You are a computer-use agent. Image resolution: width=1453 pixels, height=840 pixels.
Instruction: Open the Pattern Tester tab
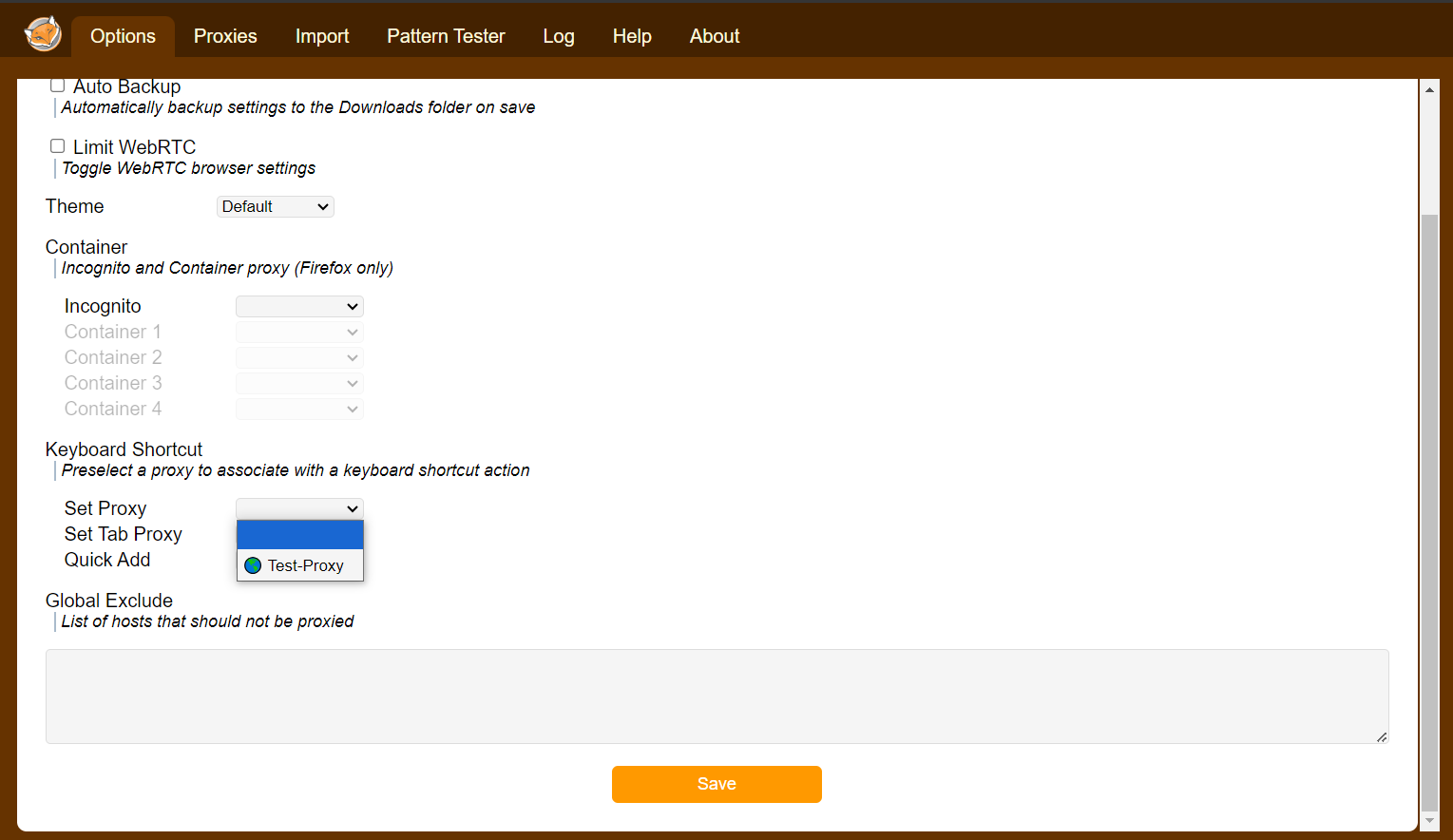point(446,36)
